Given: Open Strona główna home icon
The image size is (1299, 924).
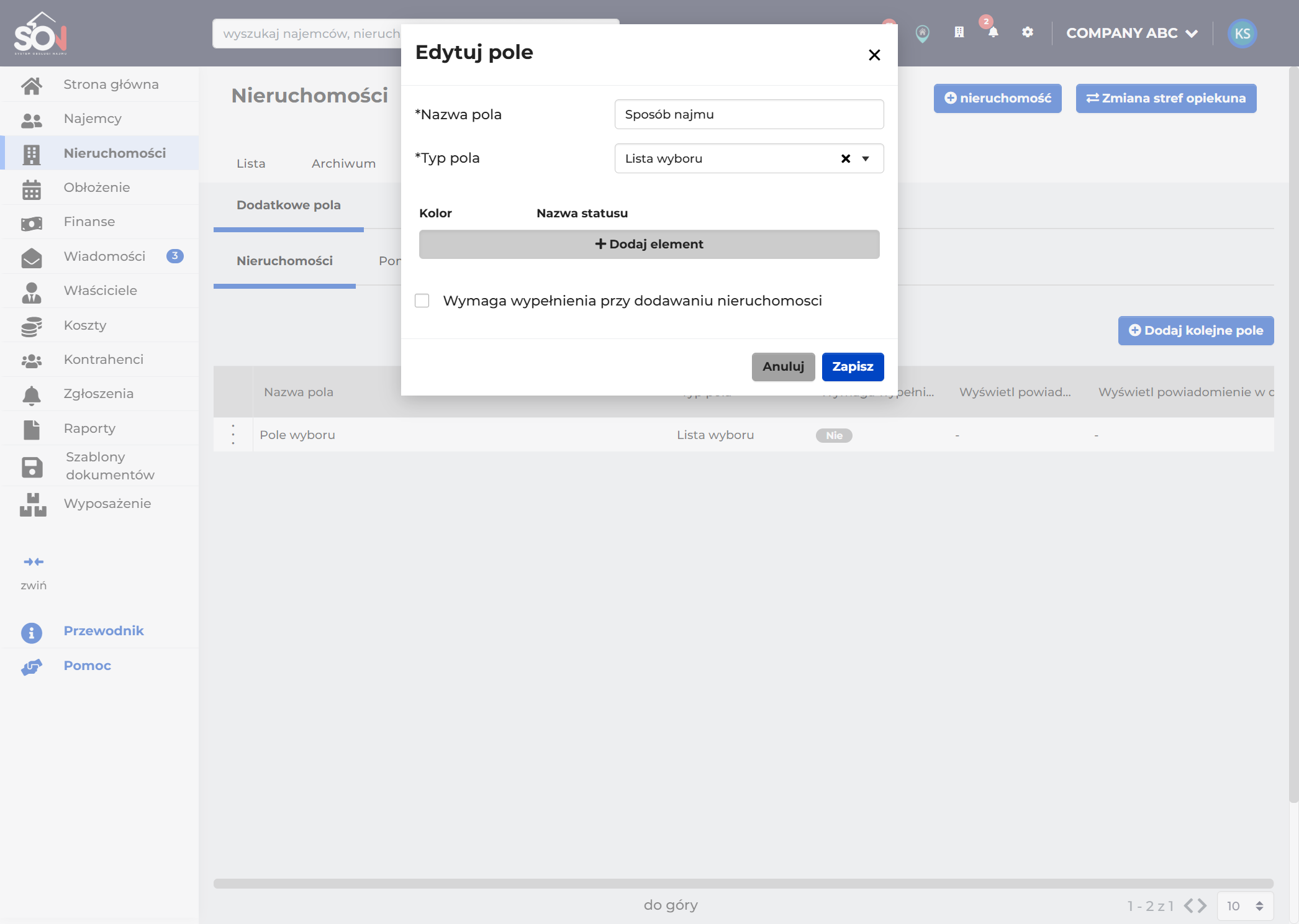Looking at the screenshot, I should click(x=32, y=85).
